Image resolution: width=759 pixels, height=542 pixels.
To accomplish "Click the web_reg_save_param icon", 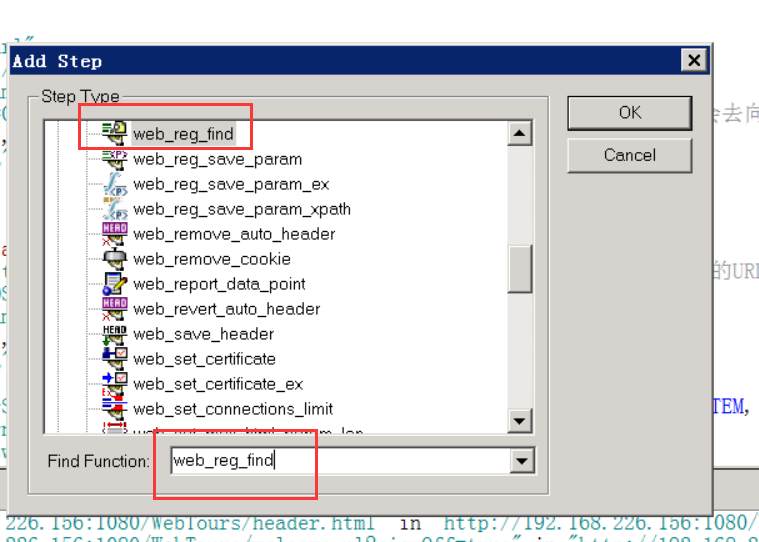I will (115, 159).
